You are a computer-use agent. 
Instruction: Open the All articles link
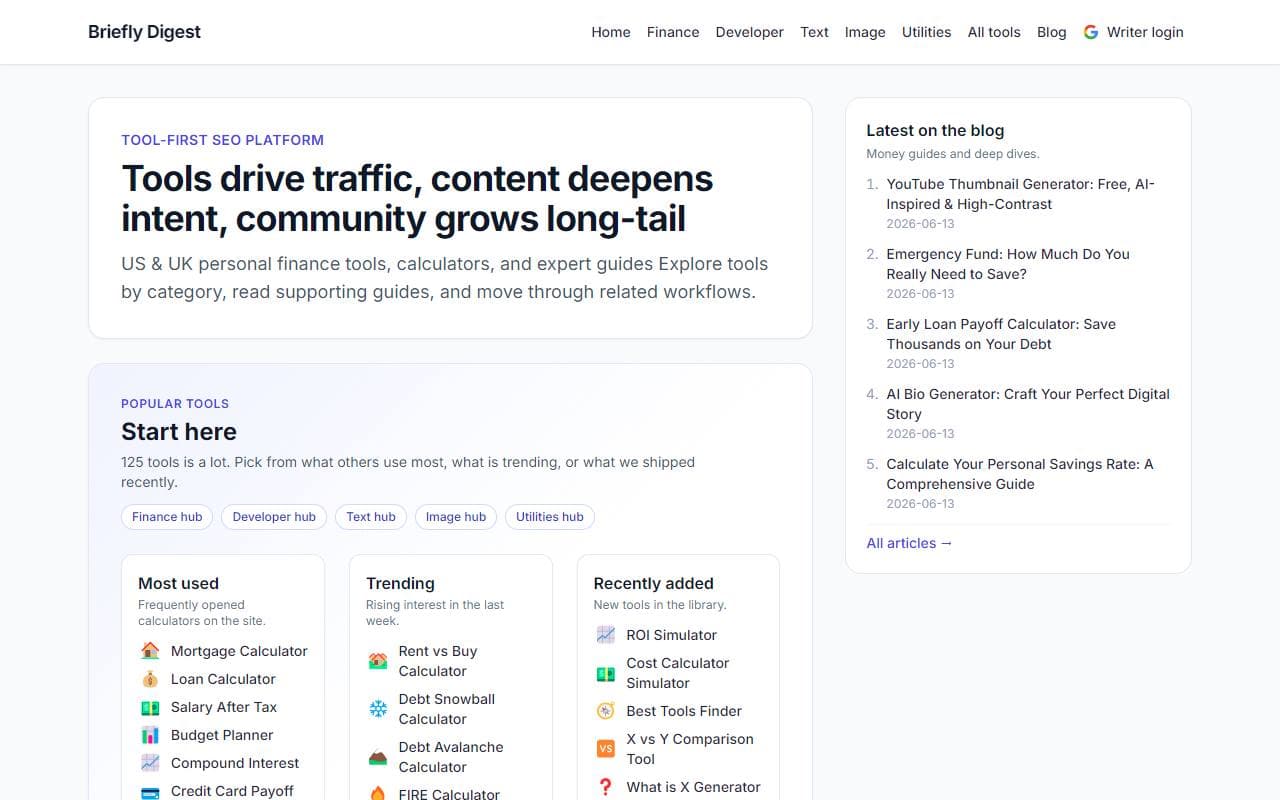909,543
